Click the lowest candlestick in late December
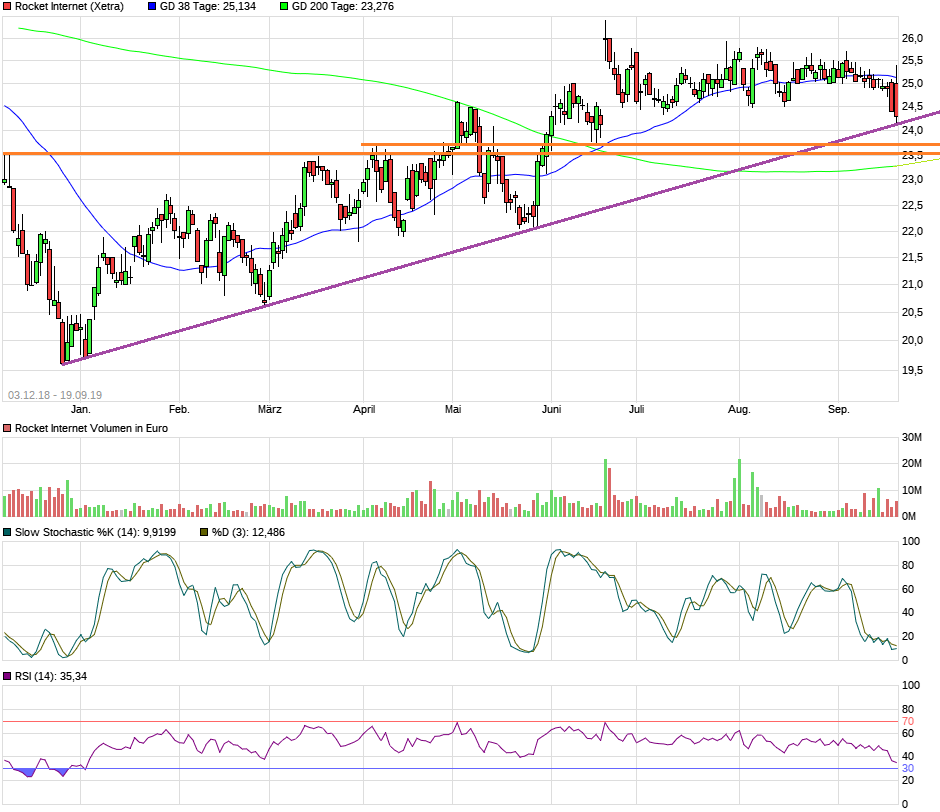This screenshot has width=940, height=812. [62, 342]
